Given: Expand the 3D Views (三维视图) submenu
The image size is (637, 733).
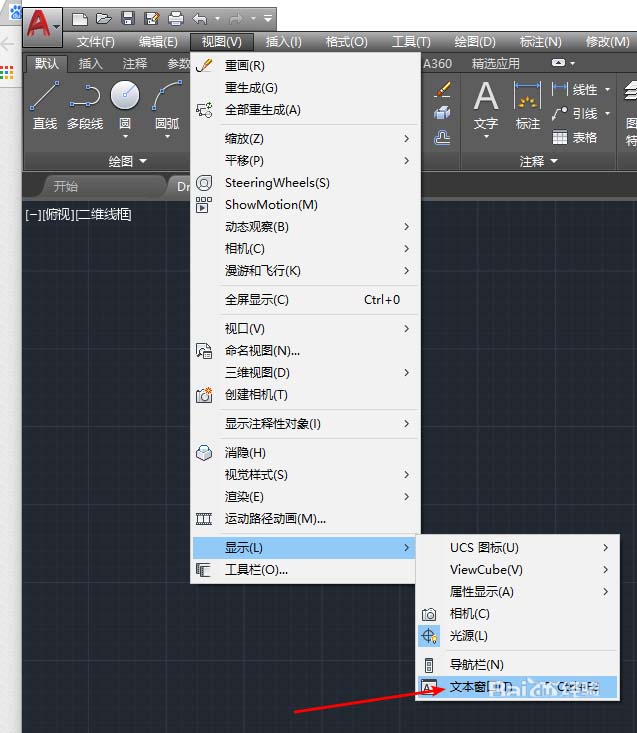Looking at the screenshot, I should click(x=304, y=373).
